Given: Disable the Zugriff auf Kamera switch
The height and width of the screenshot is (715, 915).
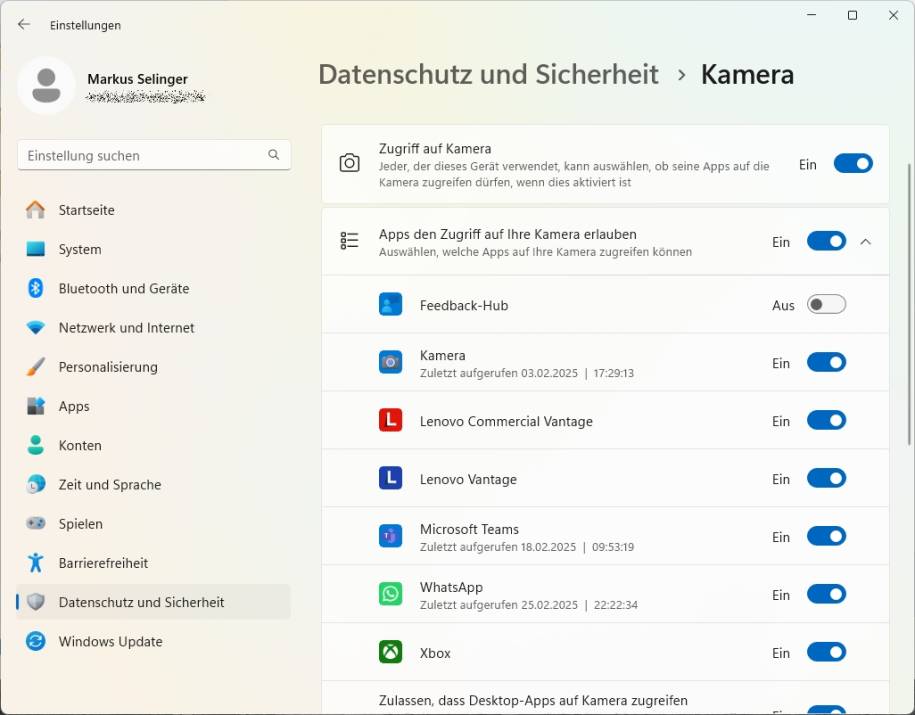Looking at the screenshot, I should pos(852,162).
